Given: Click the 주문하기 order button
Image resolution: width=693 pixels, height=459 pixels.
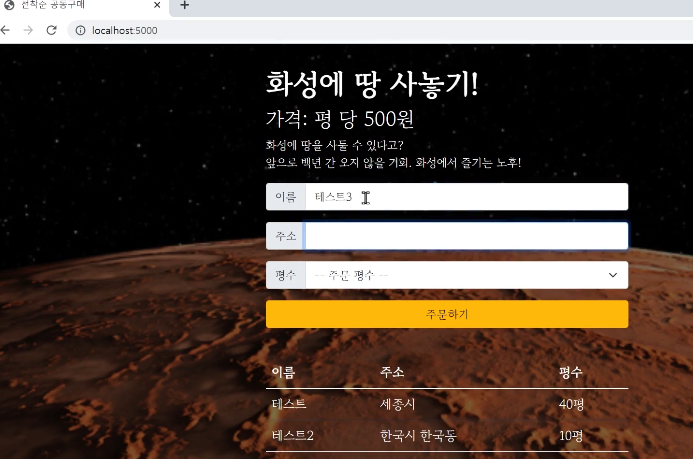Looking at the screenshot, I should pos(447,314).
